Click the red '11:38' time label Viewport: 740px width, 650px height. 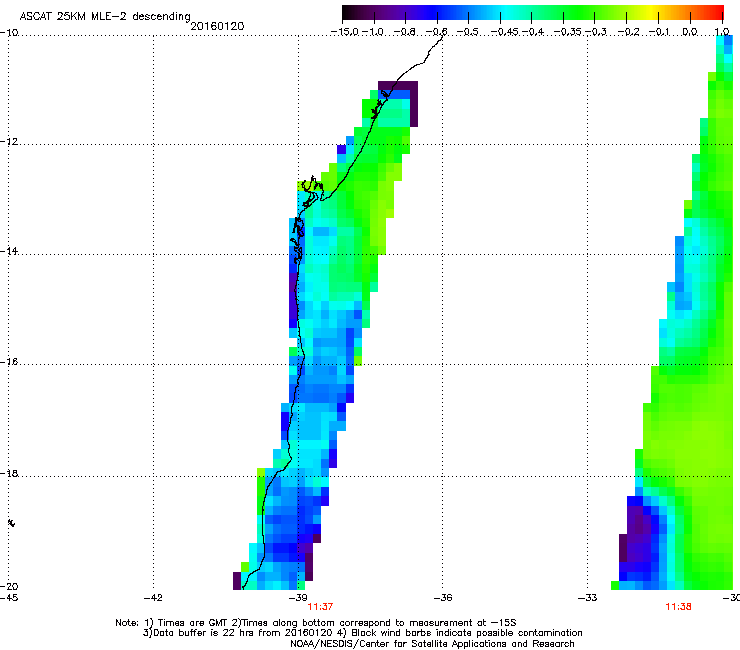coord(678,607)
